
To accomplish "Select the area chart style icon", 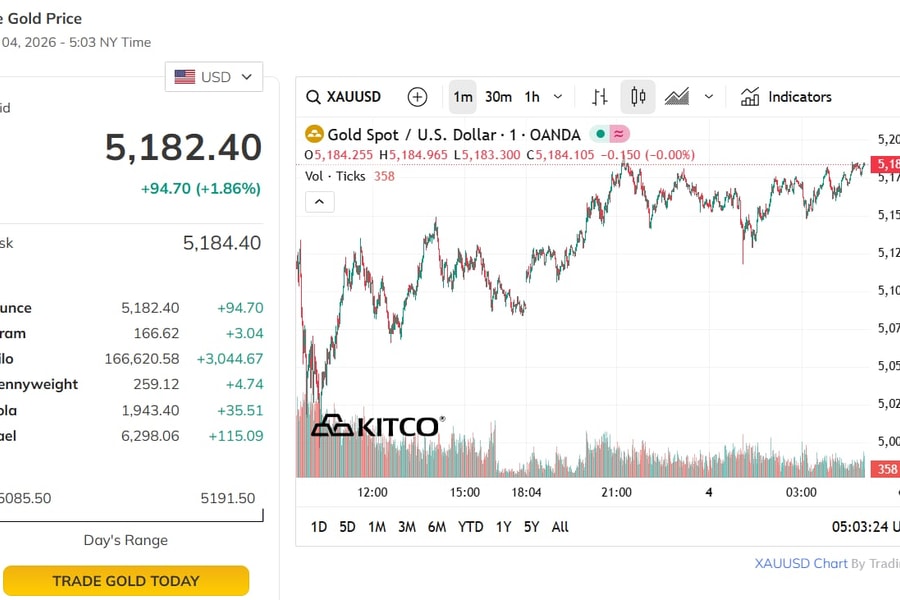I will tap(677, 97).
